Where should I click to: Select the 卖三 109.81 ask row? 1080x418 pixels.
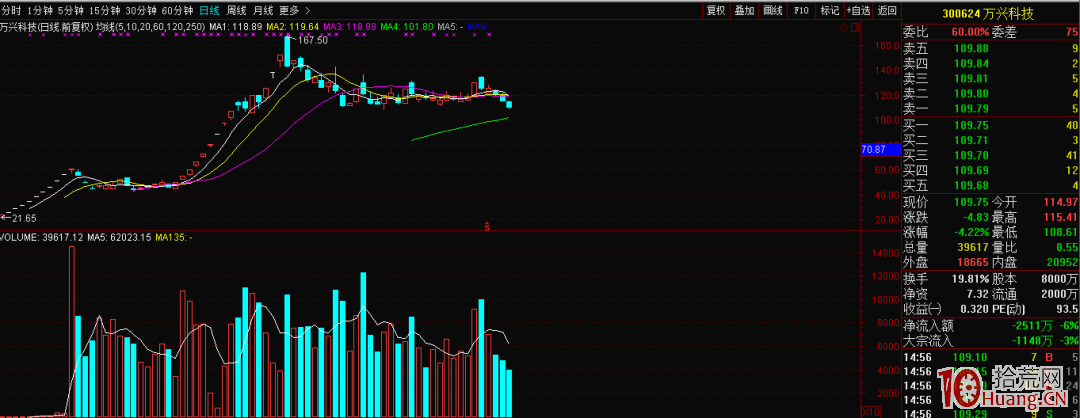(x=991, y=79)
